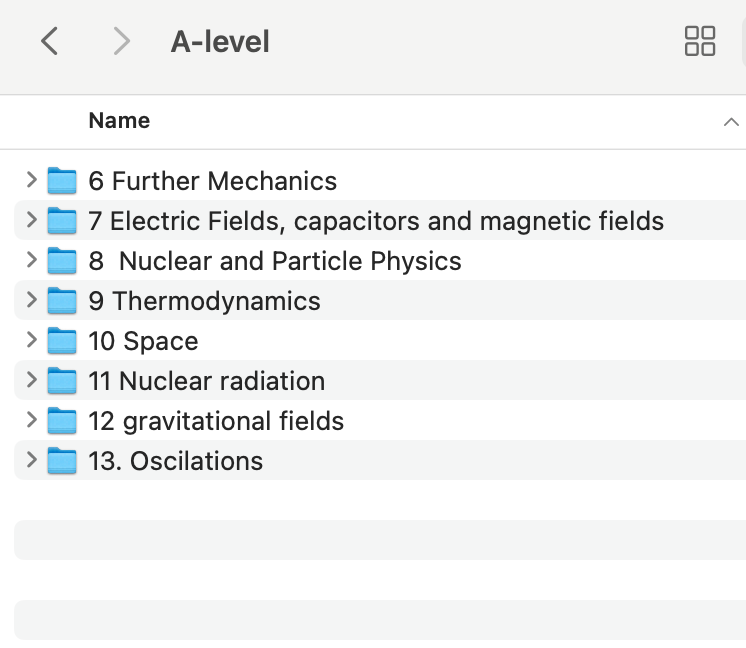Click the back navigation arrow
The image size is (746, 648).
[x=49, y=41]
